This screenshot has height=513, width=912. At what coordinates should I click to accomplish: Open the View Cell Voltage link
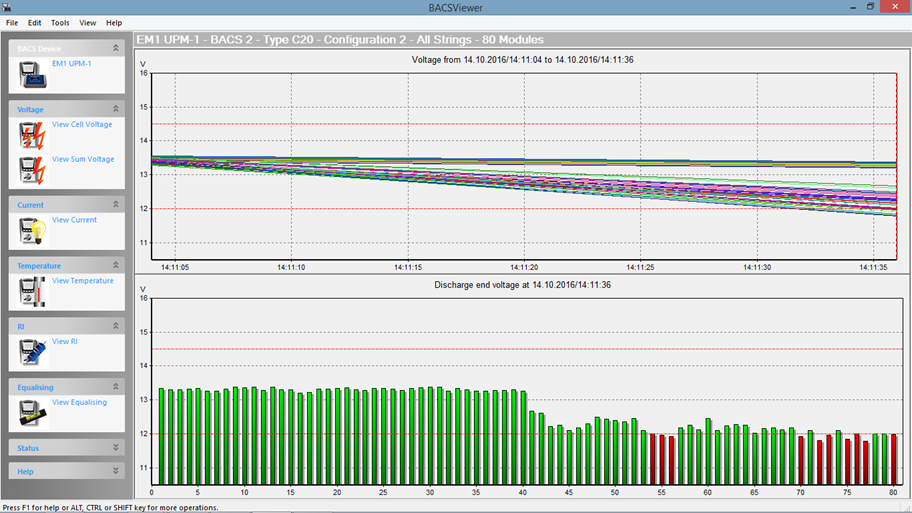click(82, 125)
